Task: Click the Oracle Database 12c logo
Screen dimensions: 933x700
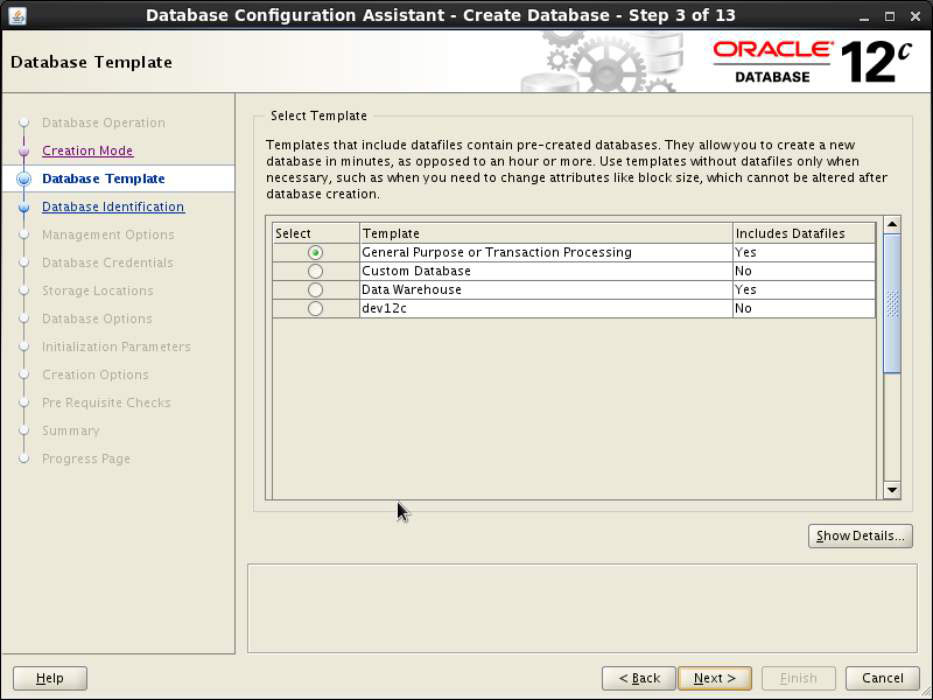Action: coord(812,61)
